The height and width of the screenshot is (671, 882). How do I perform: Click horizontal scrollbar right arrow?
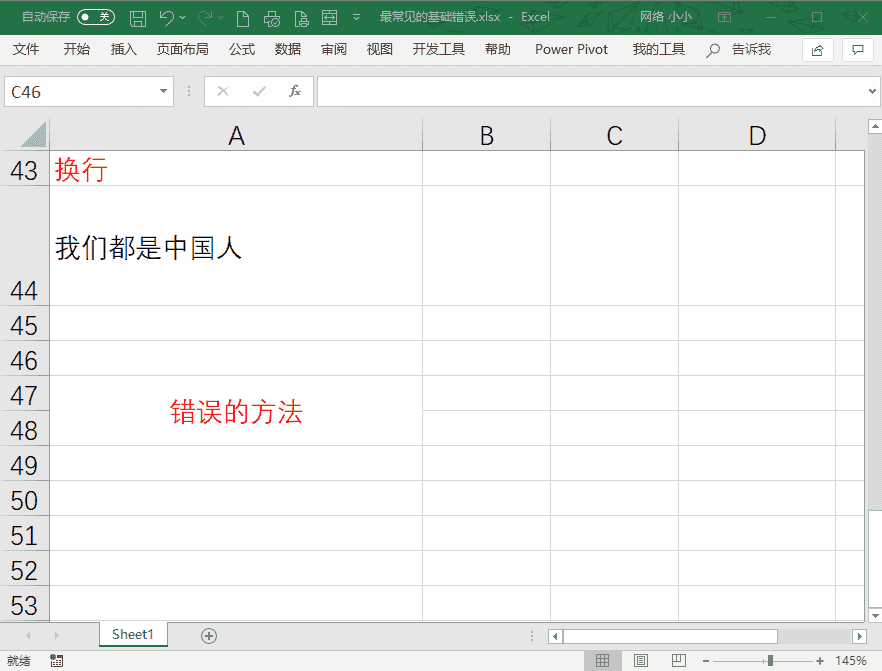pyautogui.click(x=859, y=636)
